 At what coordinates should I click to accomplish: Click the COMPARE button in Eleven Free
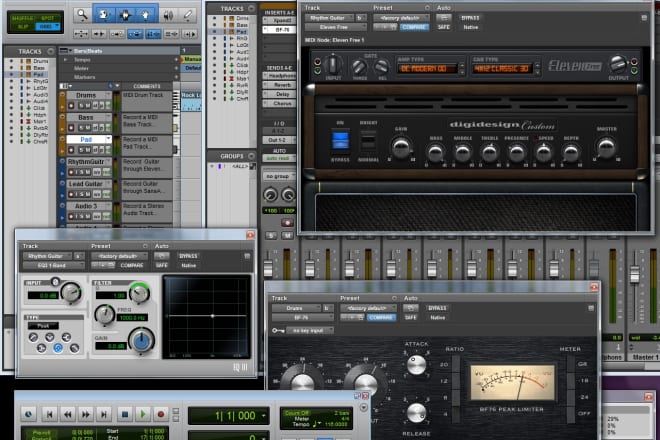pos(414,27)
